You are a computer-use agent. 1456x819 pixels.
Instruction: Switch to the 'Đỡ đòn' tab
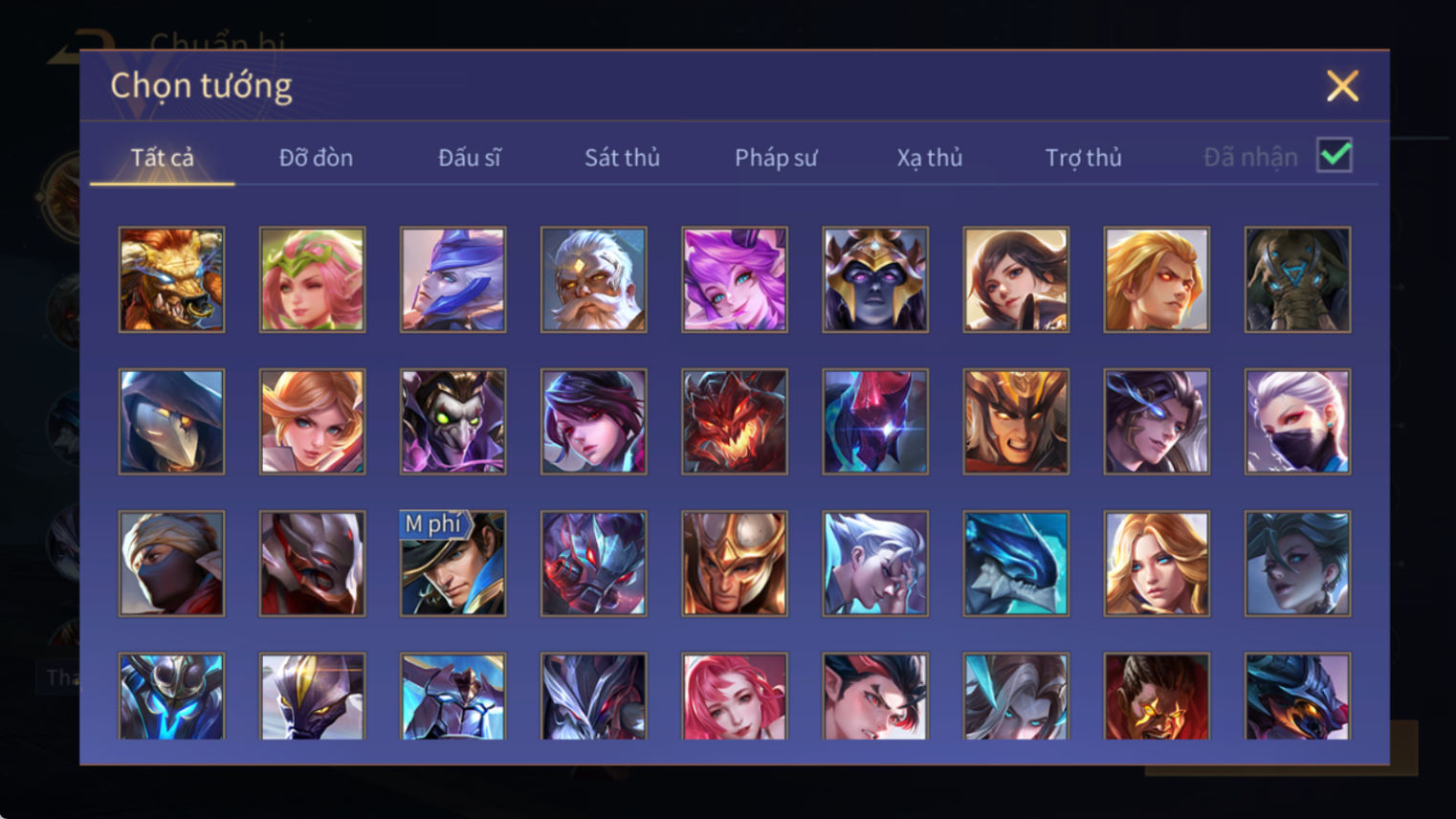click(316, 157)
